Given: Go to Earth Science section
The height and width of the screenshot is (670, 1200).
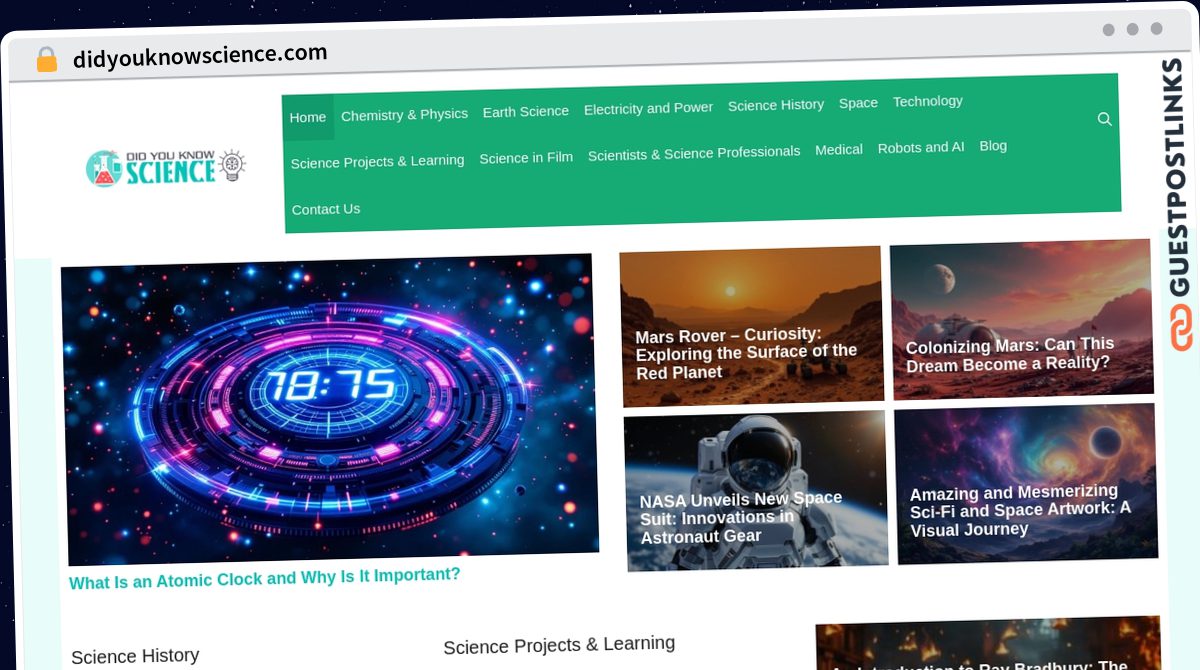Looking at the screenshot, I should 526,111.
